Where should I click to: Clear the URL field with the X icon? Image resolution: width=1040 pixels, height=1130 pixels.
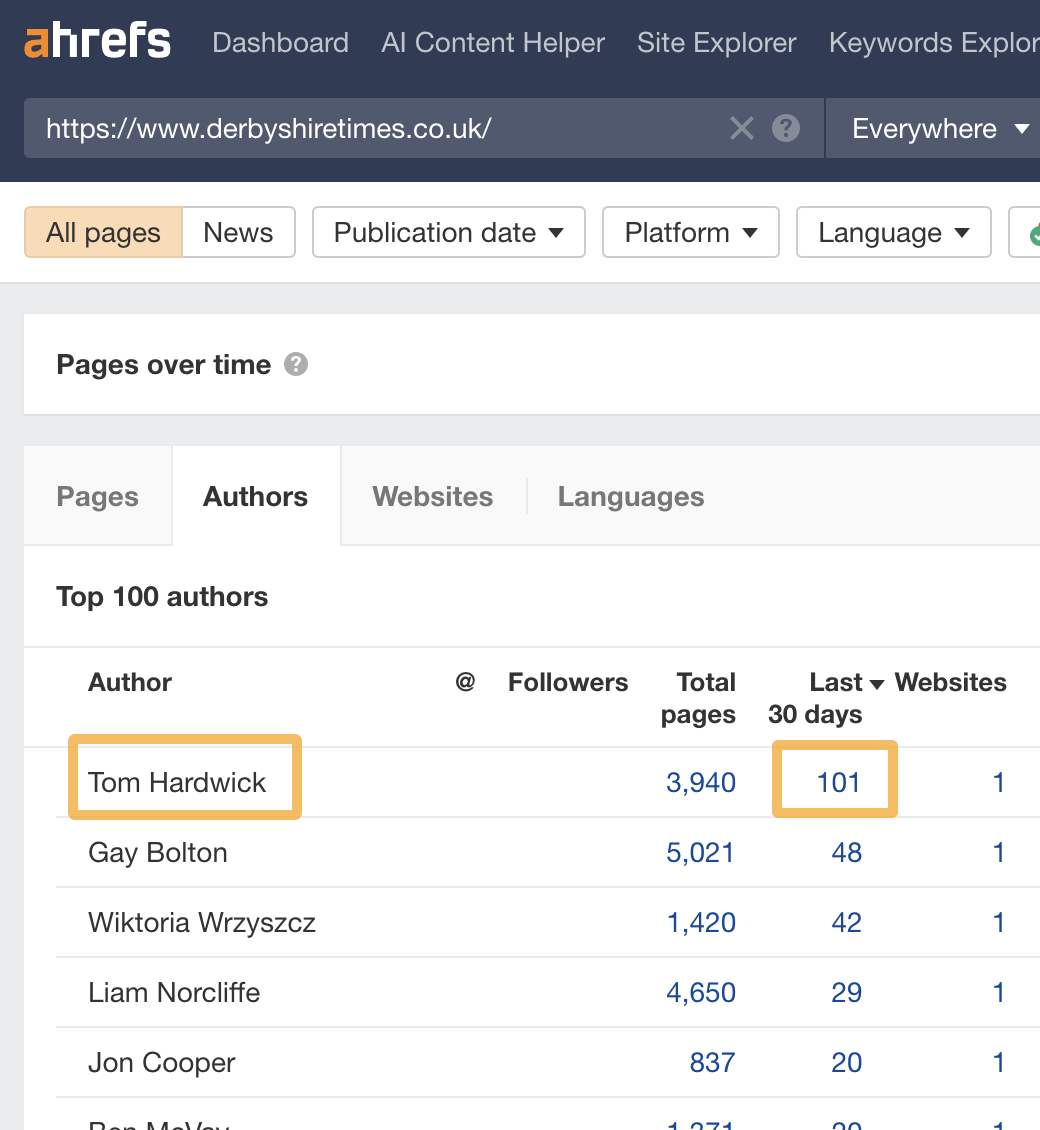(741, 128)
